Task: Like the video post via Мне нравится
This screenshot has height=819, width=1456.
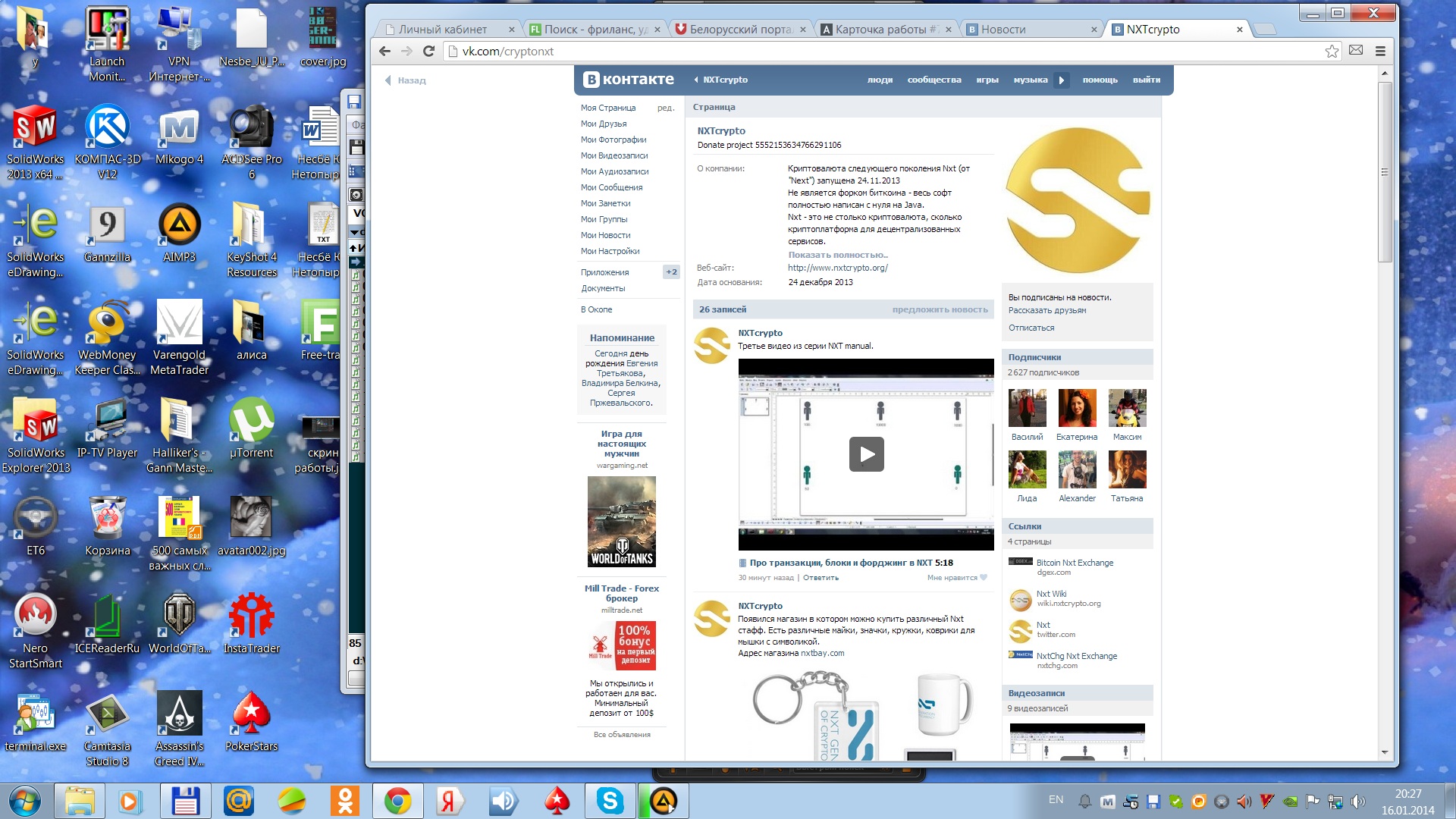Action: (957, 578)
